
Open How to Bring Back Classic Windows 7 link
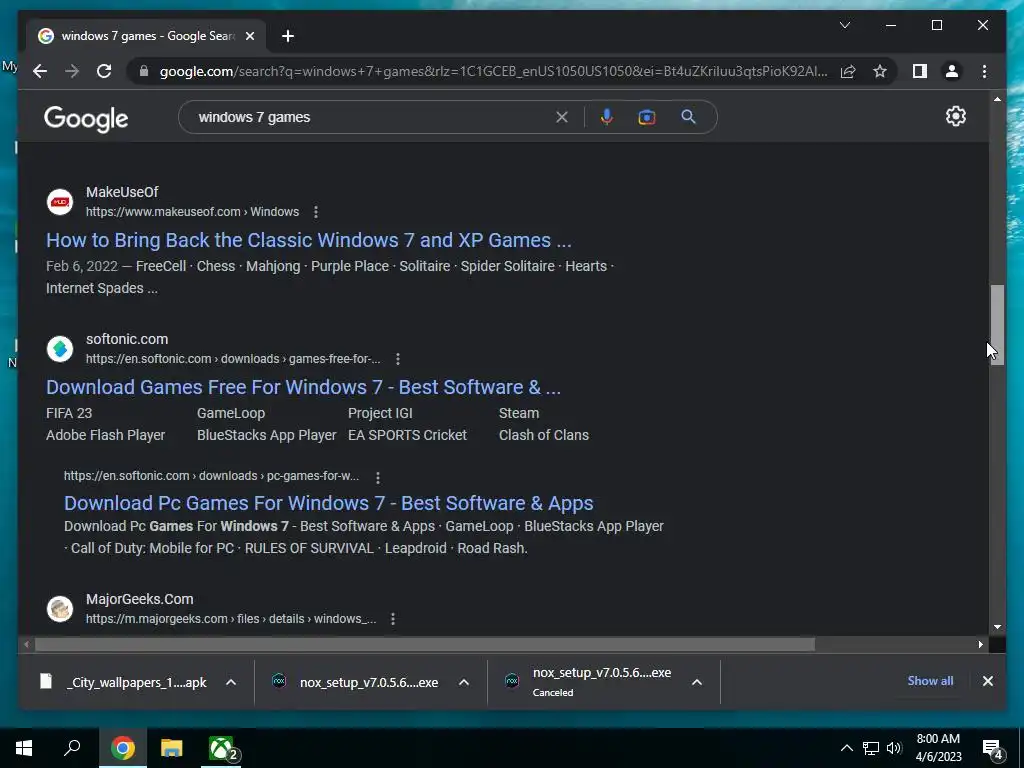[308, 240]
